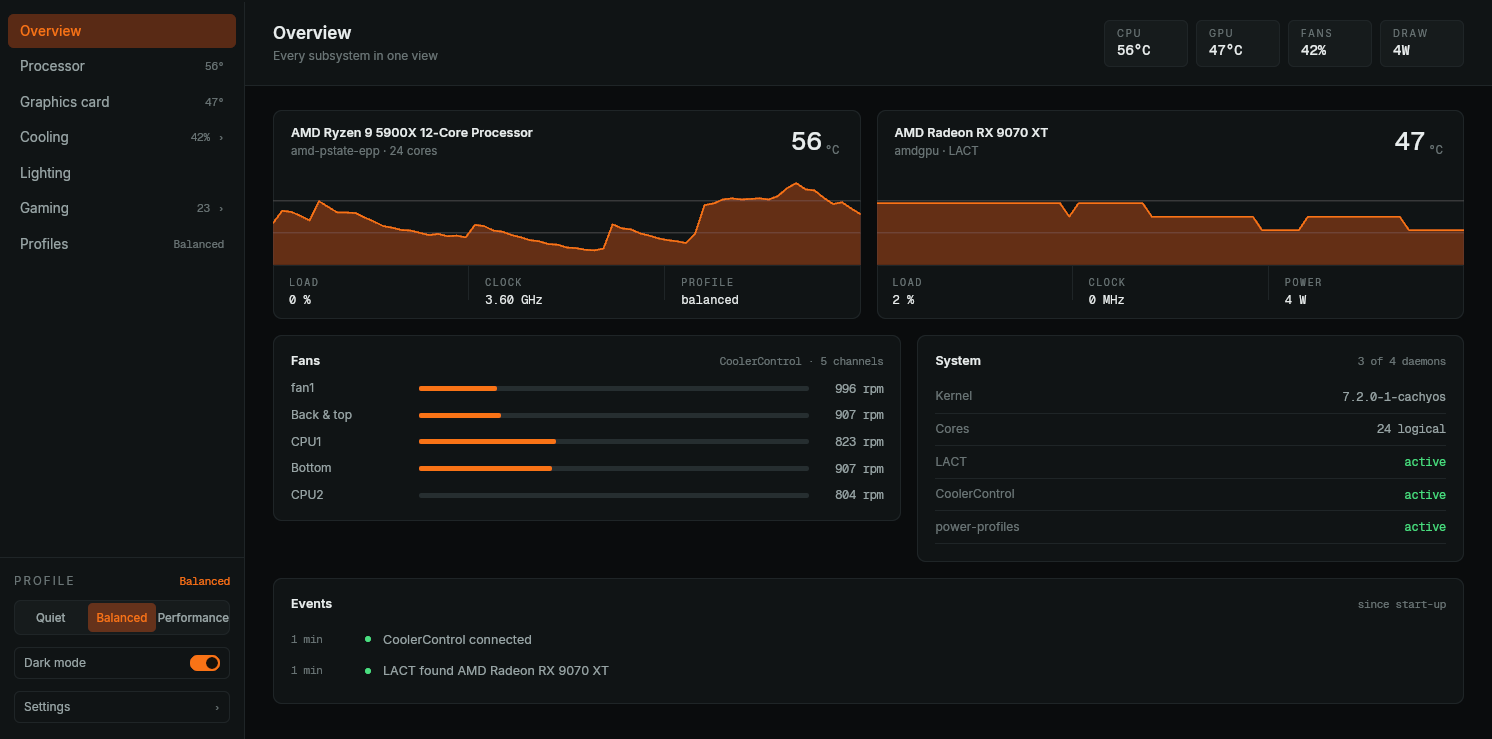Switch the power profile to Quiet
The width and height of the screenshot is (1492, 739).
pyautogui.click(x=51, y=618)
